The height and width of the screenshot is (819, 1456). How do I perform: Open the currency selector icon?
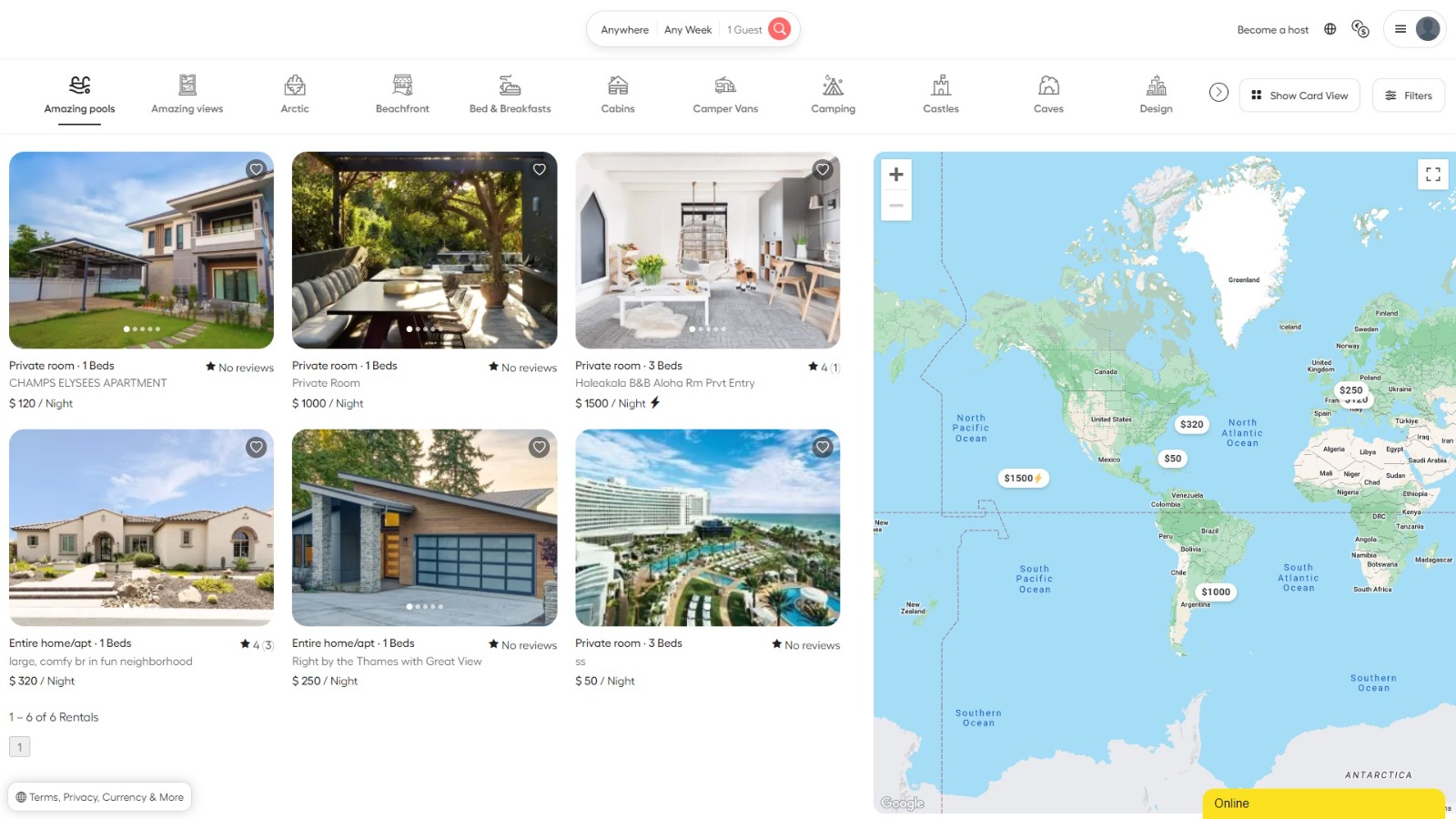point(1360,29)
